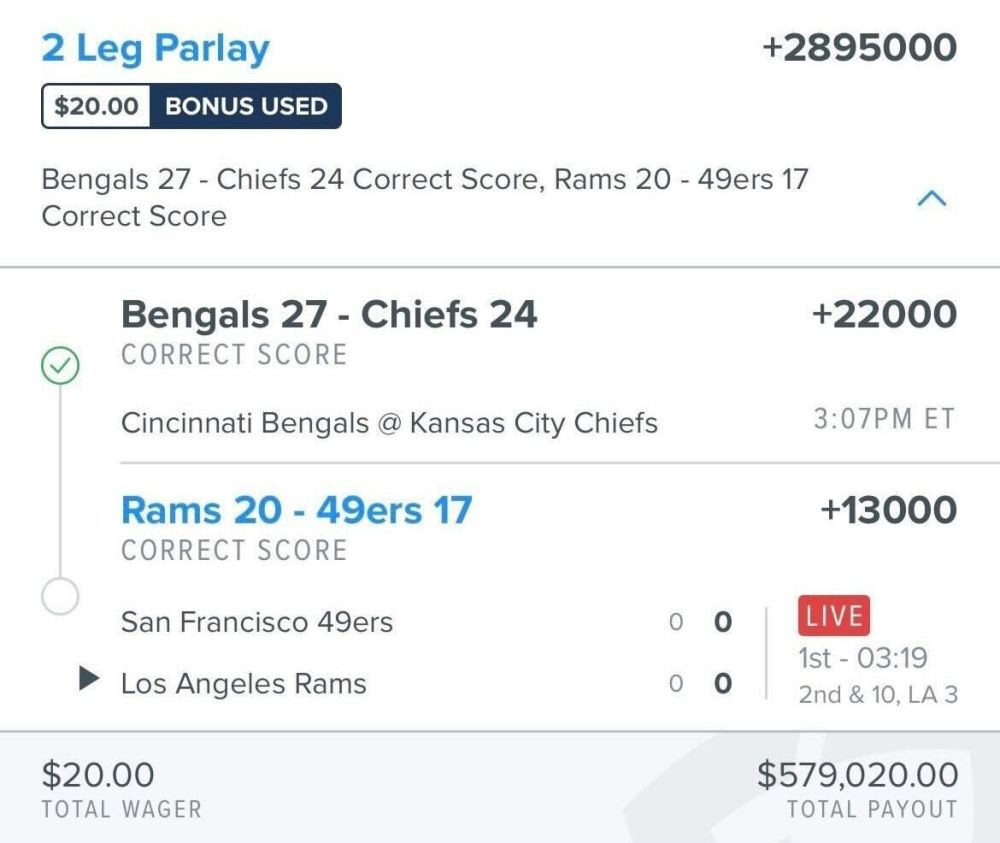Click the 2nd & 10, LA 3 status

(877, 694)
